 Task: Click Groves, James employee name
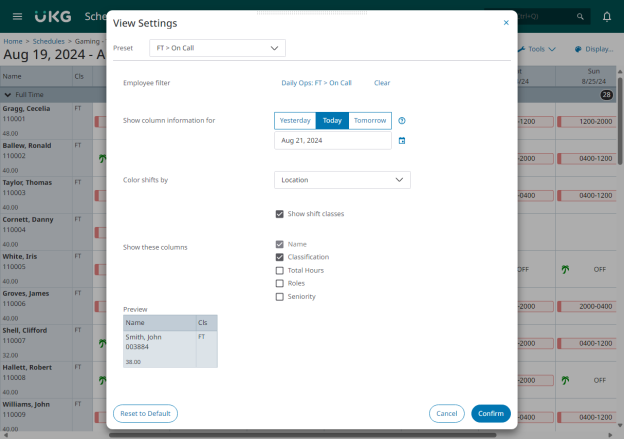click(26, 294)
